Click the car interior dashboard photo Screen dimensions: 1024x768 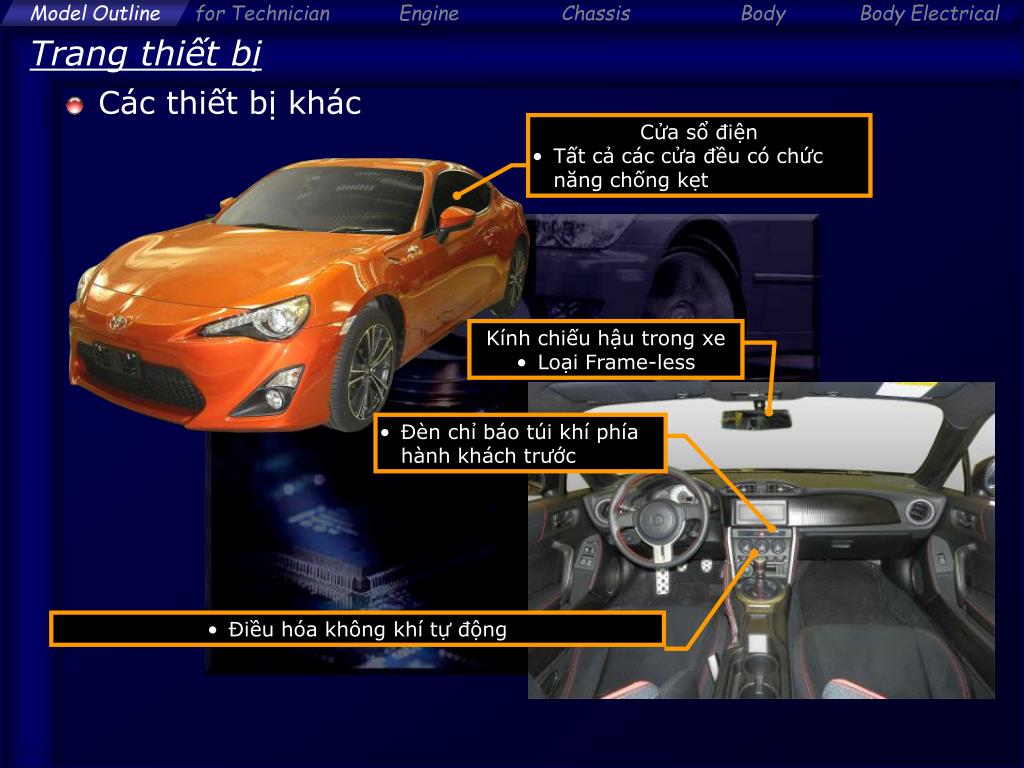point(761,540)
